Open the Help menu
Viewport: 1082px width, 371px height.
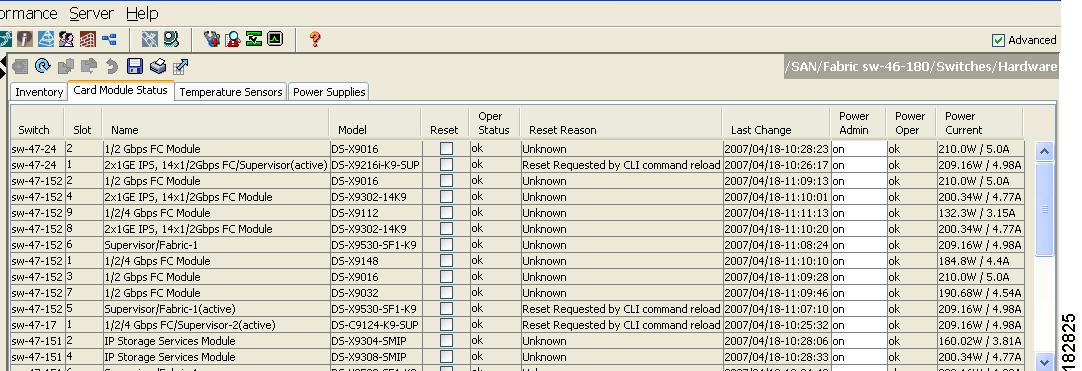point(142,13)
